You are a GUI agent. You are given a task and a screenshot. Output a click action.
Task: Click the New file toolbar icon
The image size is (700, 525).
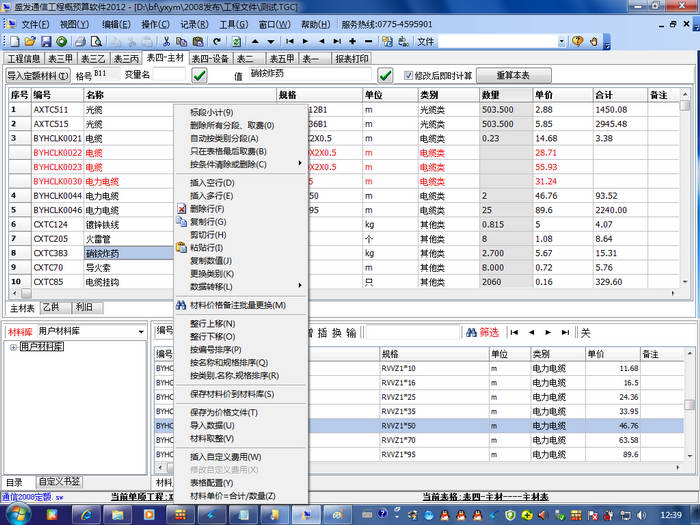(14, 42)
